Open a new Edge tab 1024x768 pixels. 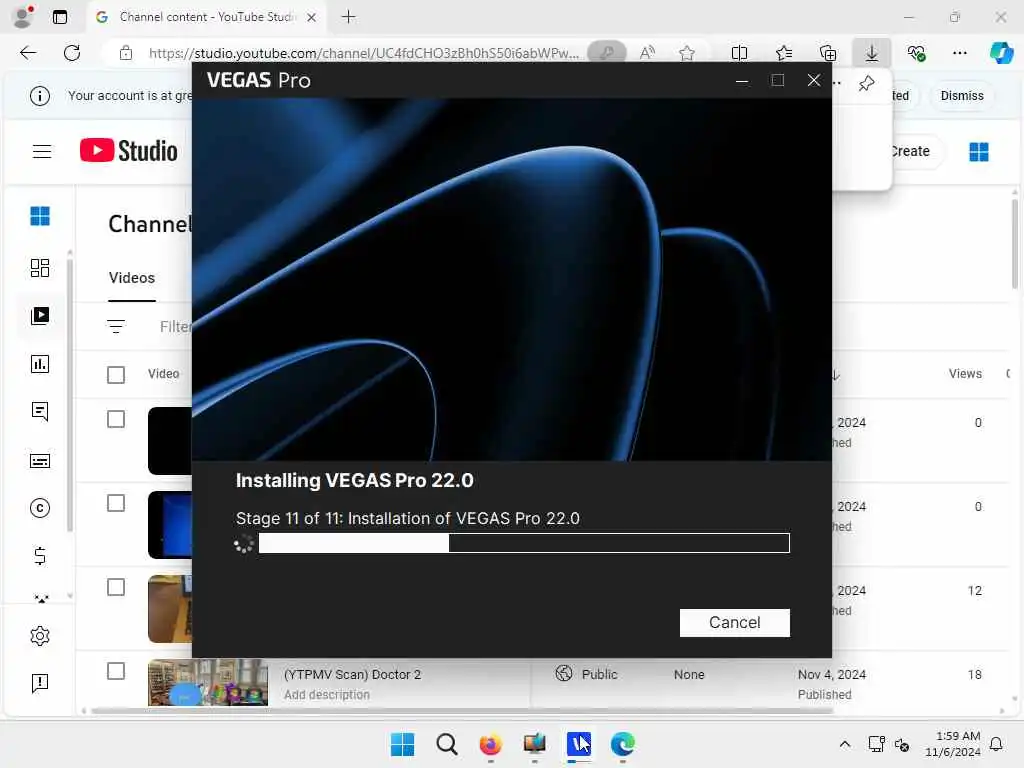pos(349,17)
